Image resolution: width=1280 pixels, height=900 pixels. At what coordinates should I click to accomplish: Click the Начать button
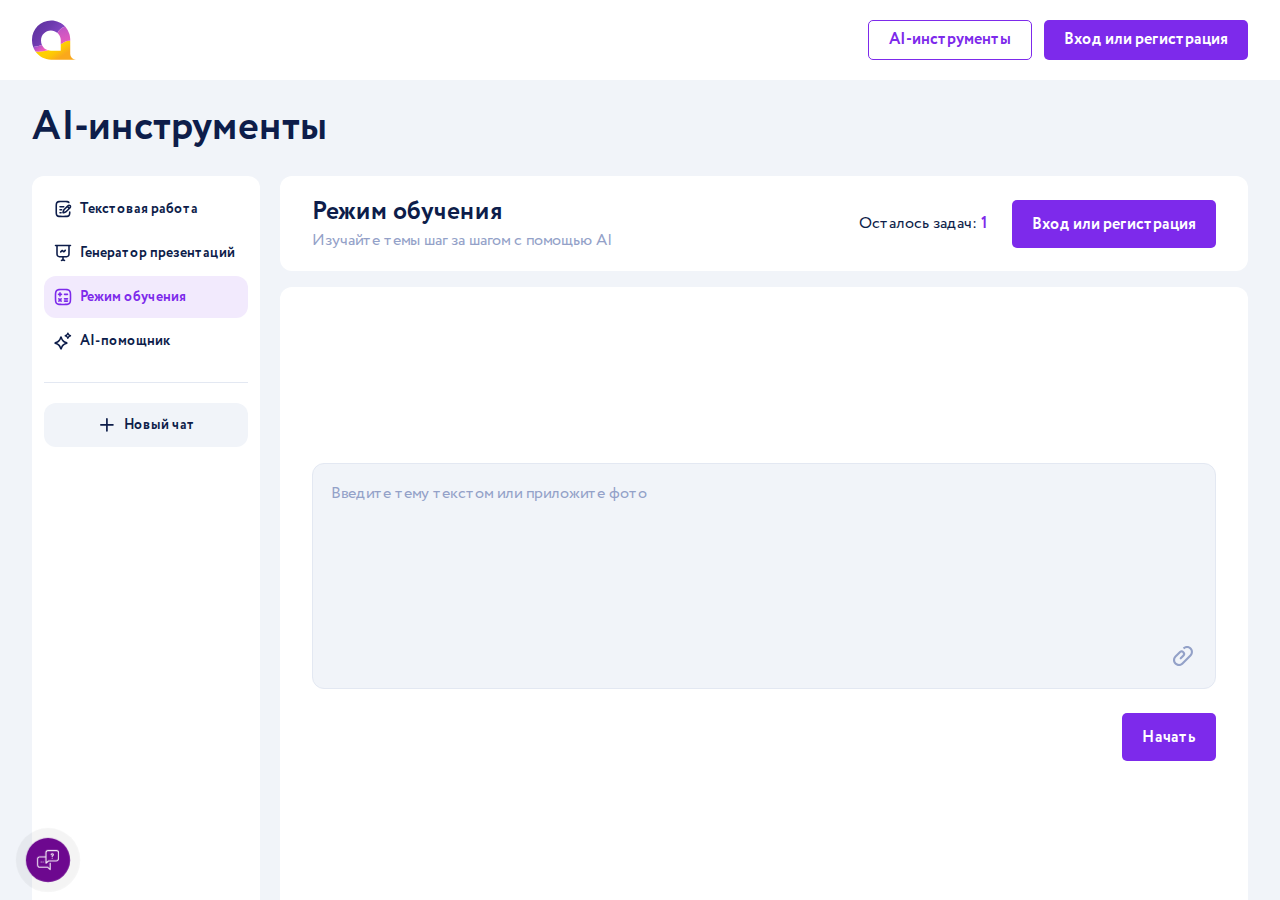(1169, 737)
